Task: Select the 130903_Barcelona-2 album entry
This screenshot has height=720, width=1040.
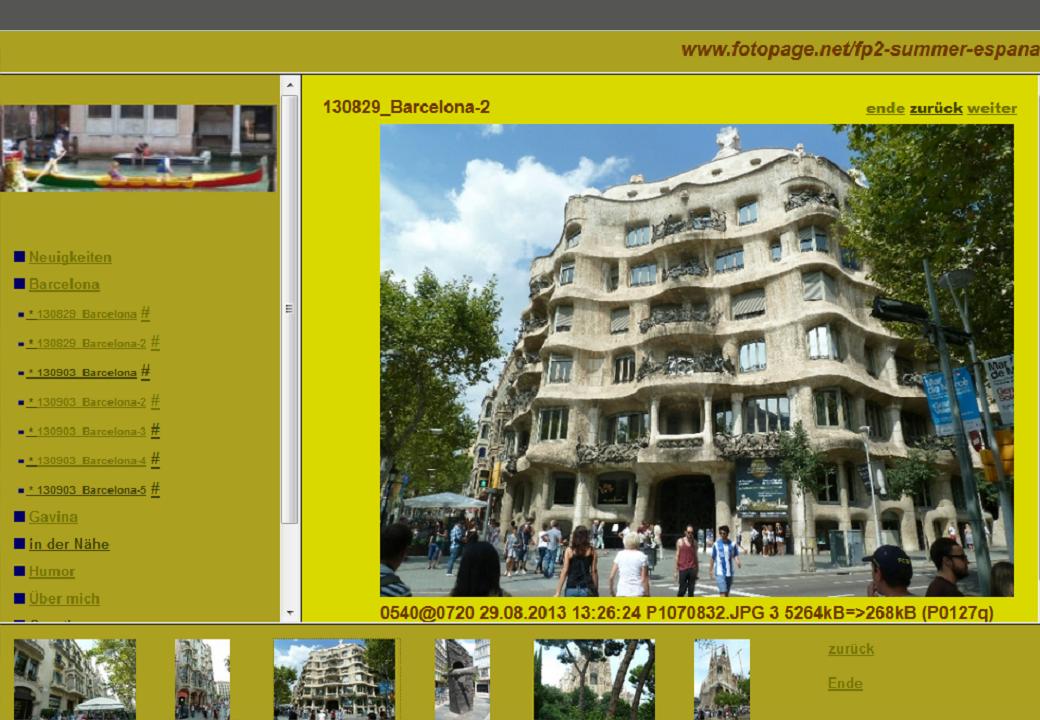Action: (86, 402)
